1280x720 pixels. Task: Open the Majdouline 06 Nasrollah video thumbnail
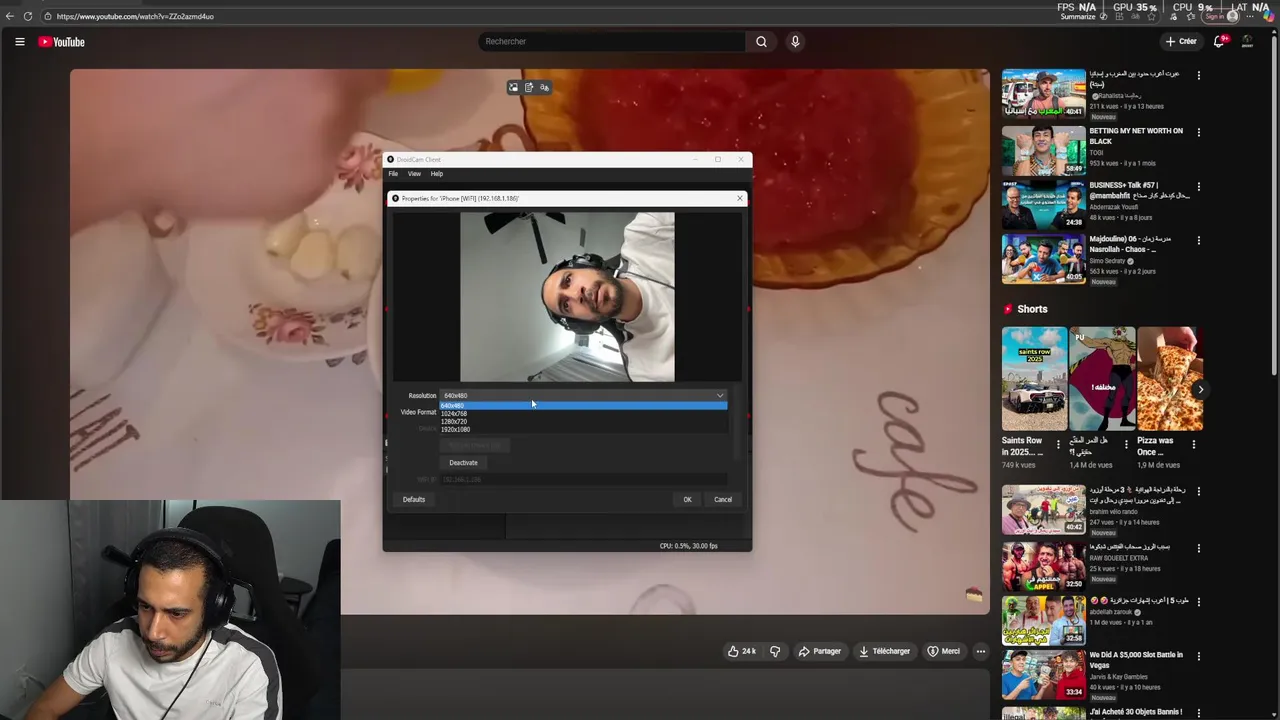point(1044,259)
